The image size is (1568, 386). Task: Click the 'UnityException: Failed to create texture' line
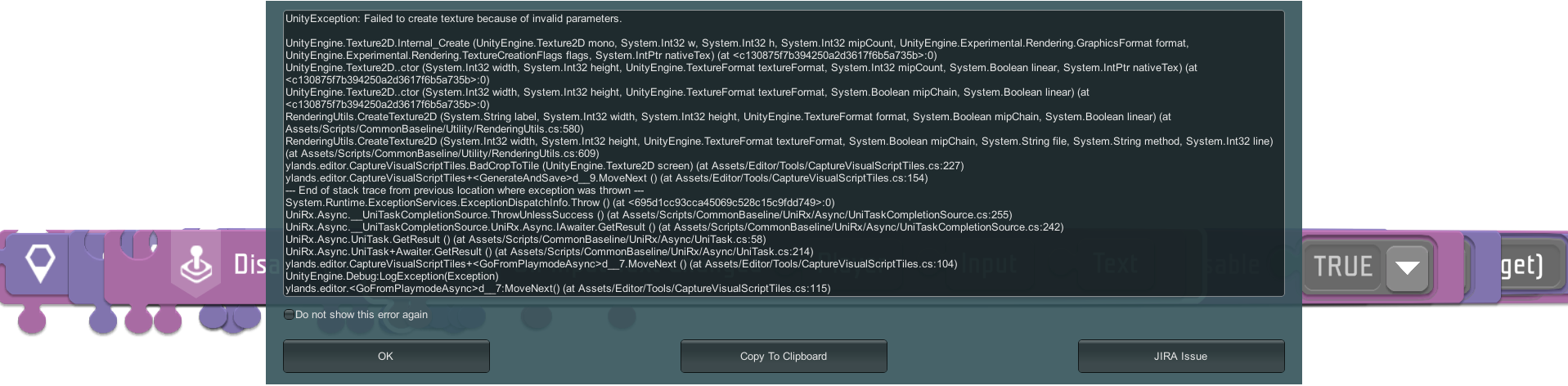click(x=453, y=19)
